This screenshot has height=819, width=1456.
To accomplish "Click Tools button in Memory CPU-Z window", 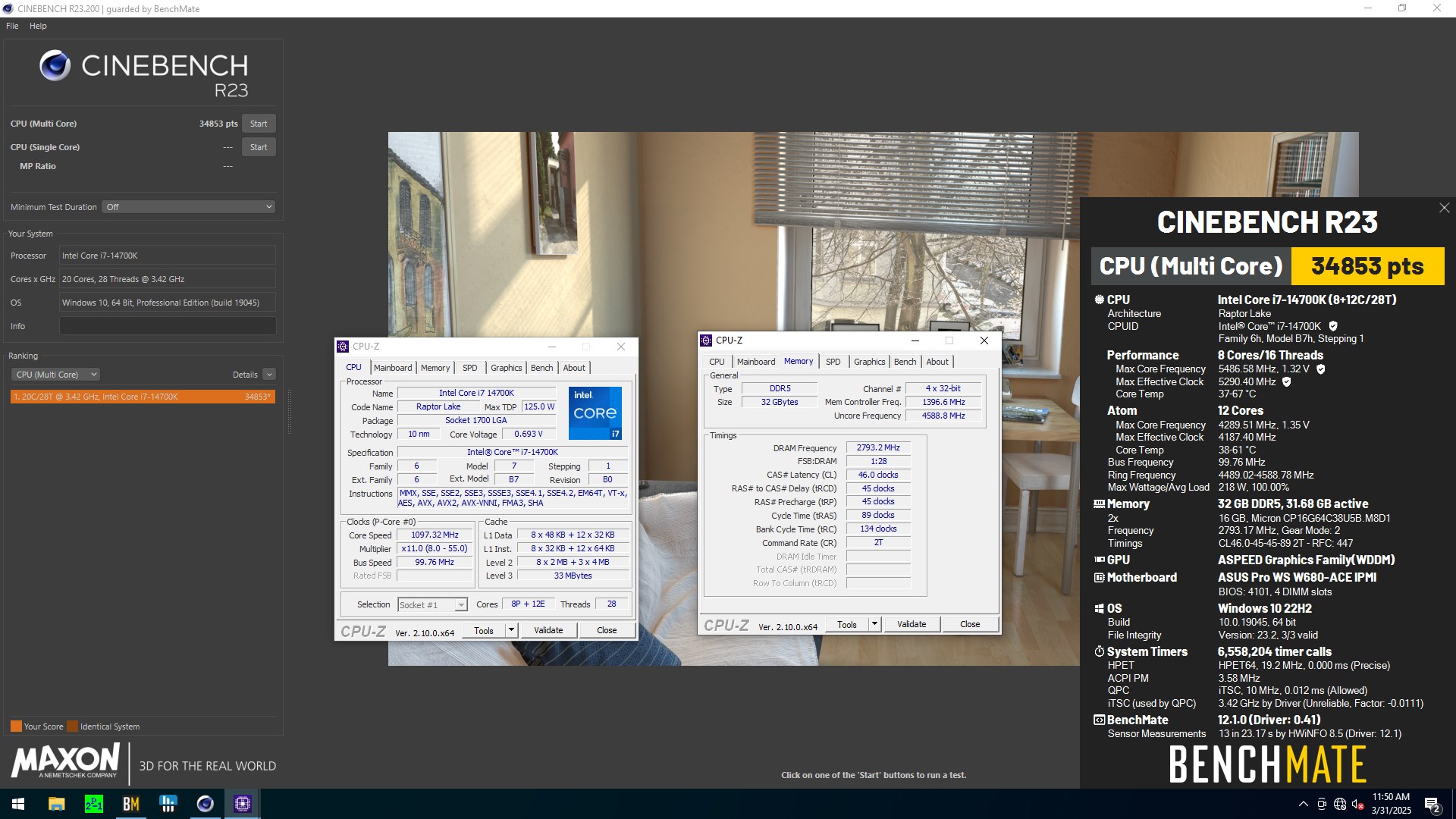I will (847, 624).
